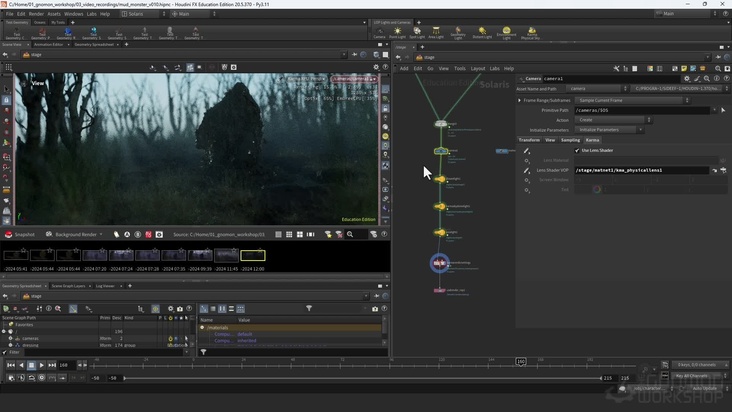
Task: Select the Camera shelf tool
Action: 380,32
